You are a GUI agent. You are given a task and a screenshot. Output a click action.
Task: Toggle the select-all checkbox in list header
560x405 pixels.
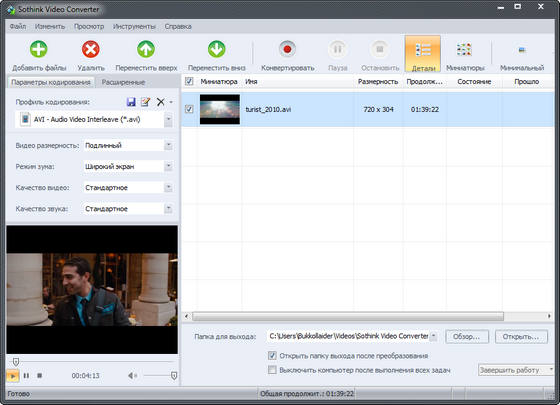(189, 81)
